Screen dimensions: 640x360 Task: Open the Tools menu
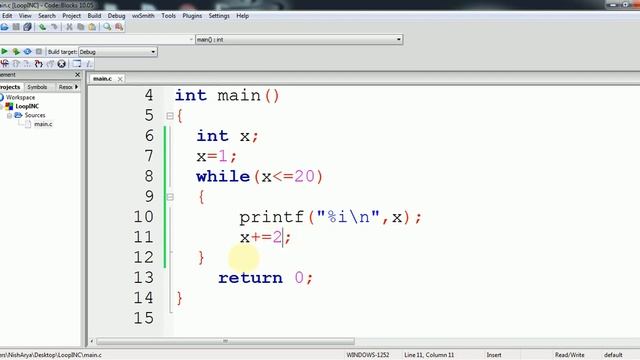pos(168,16)
